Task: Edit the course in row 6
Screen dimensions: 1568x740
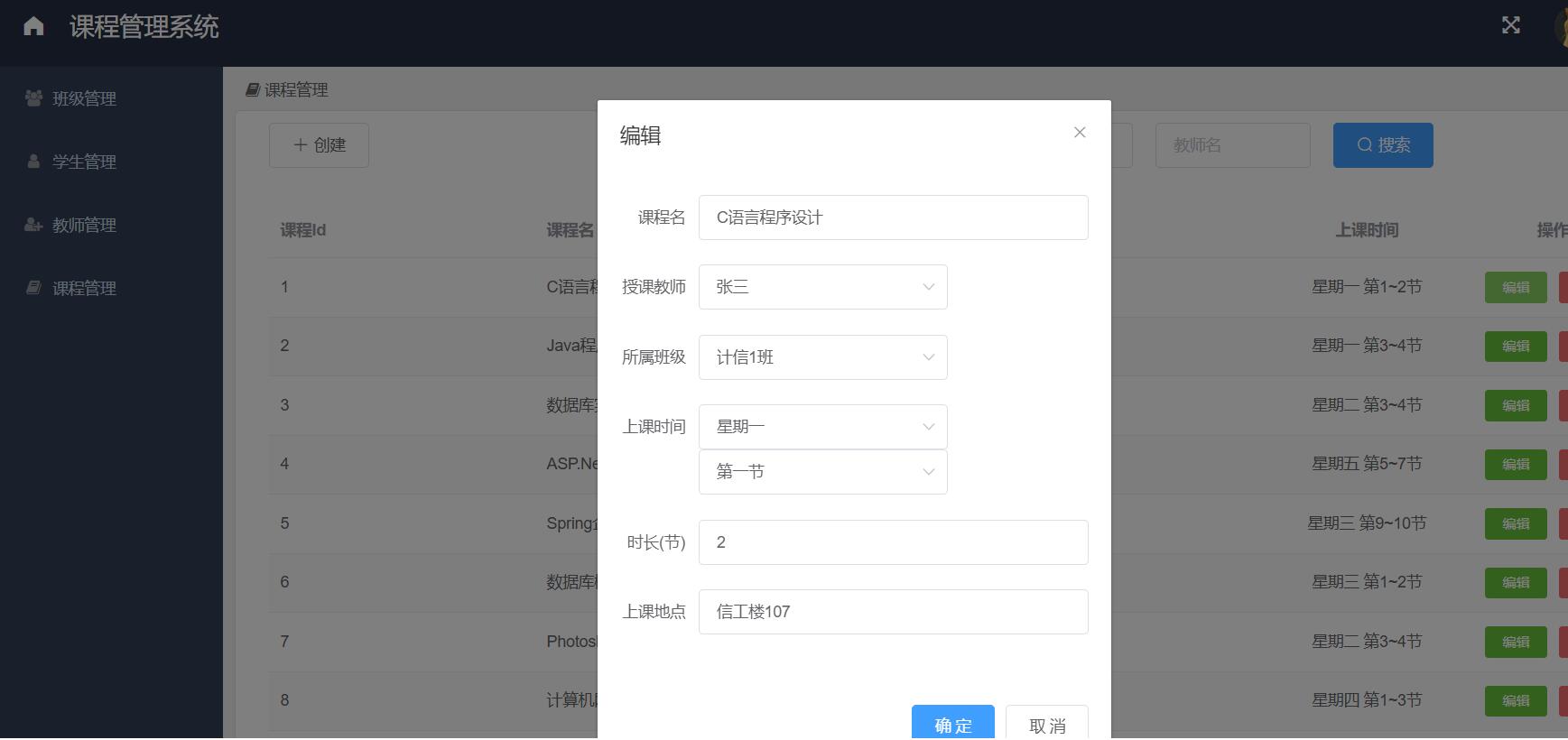Action: tap(1515, 583)
